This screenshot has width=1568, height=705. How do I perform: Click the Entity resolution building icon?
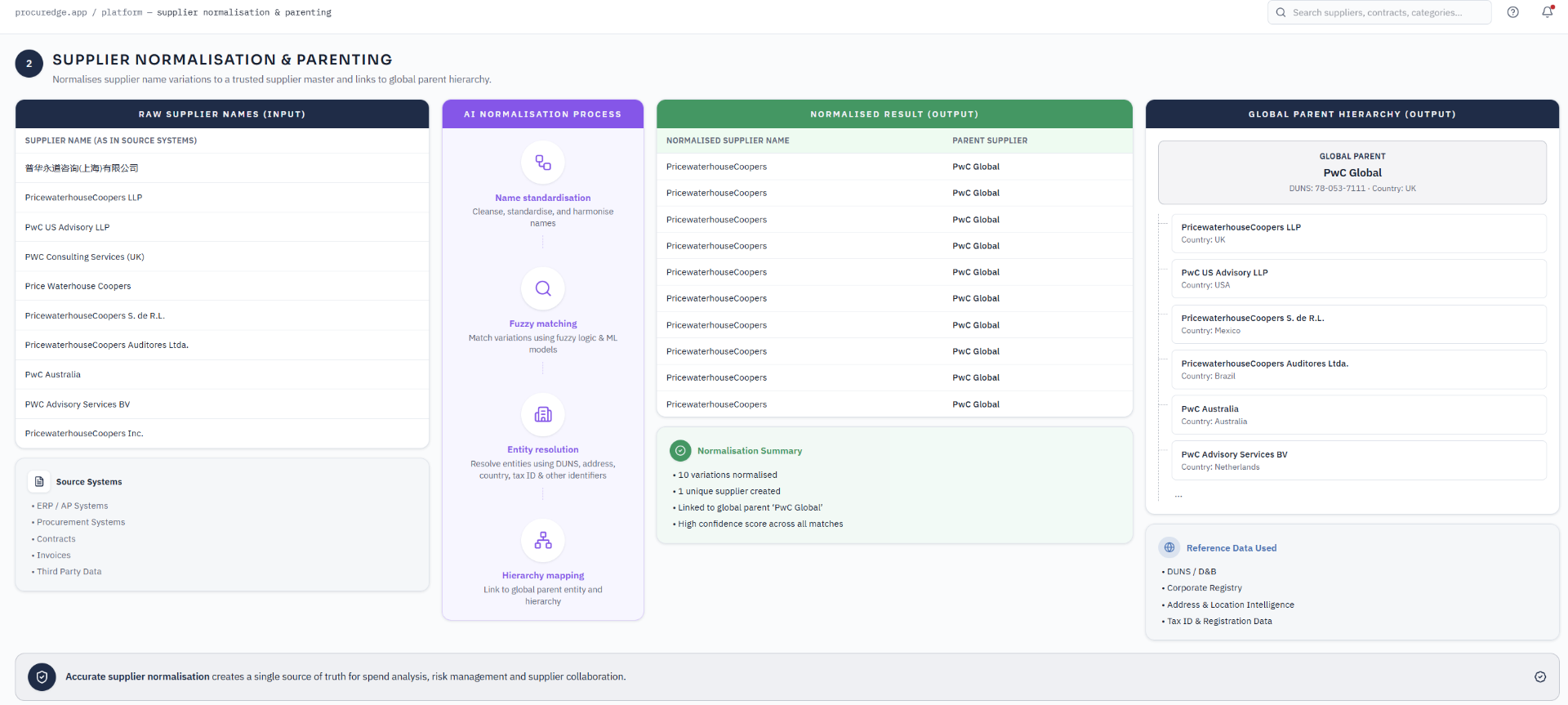tap(542, 414)
